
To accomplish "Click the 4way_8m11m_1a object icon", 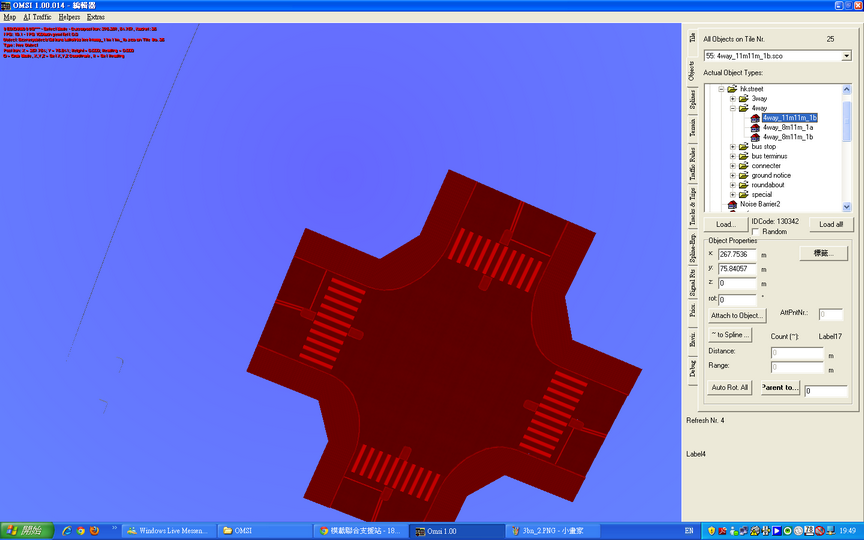I will coord(755,127).
